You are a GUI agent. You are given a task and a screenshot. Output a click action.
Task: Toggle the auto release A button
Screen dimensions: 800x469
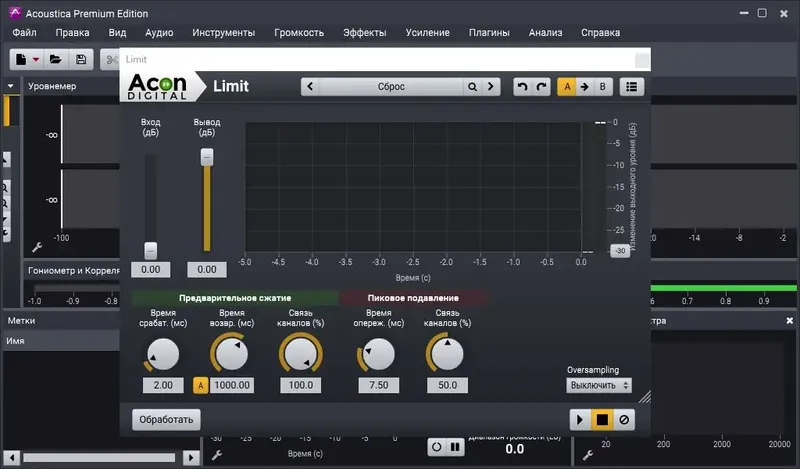coord(201,385)
